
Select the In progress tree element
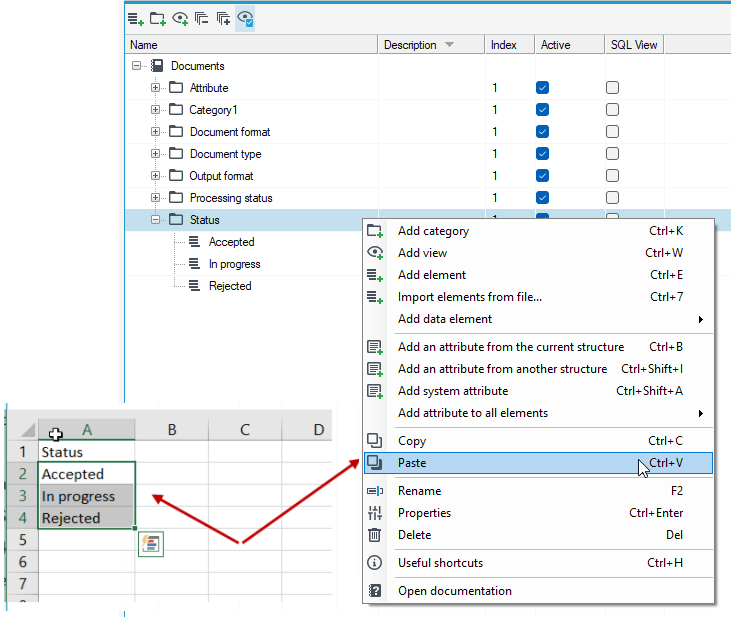point(234,264)
